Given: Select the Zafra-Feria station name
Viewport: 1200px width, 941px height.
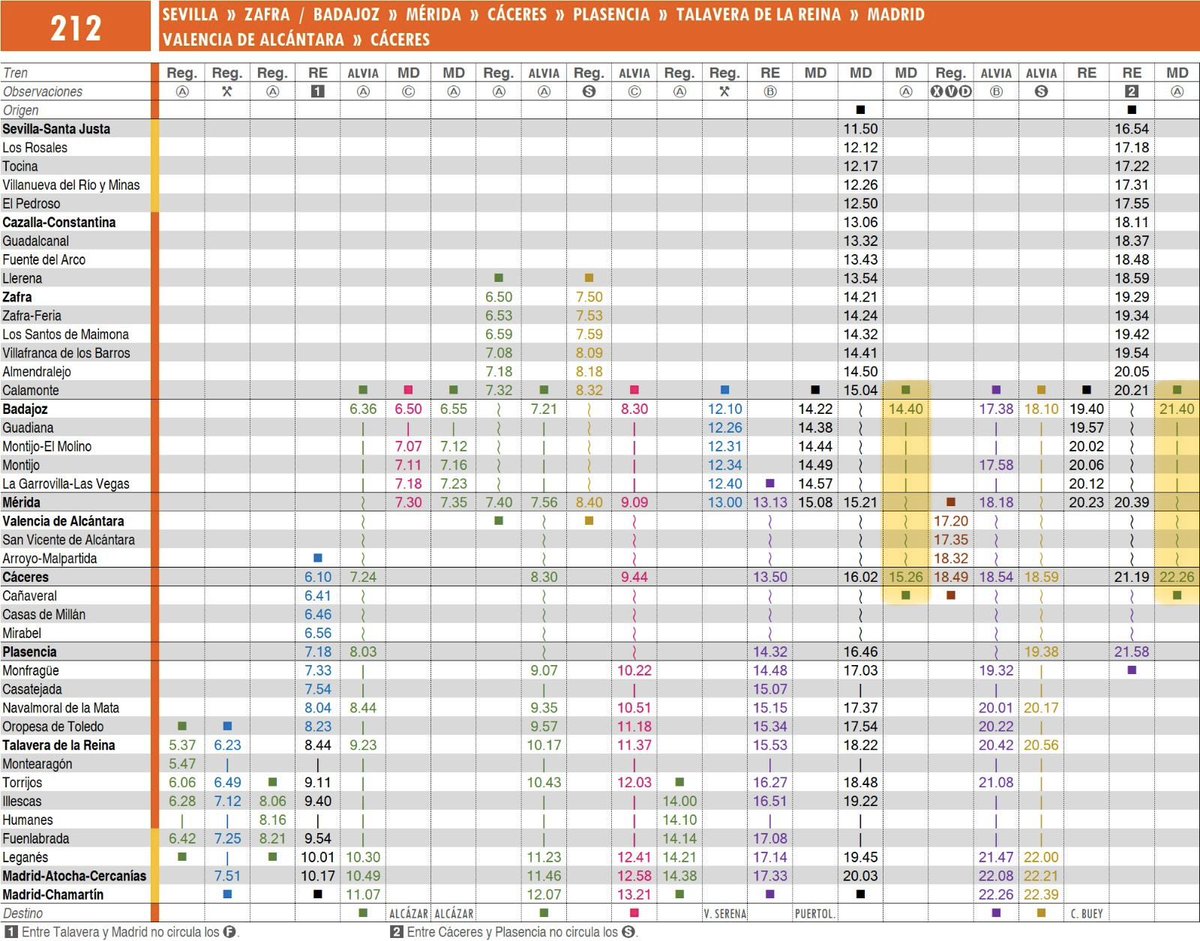Looking at the screenshot, I should click(32, 316).
